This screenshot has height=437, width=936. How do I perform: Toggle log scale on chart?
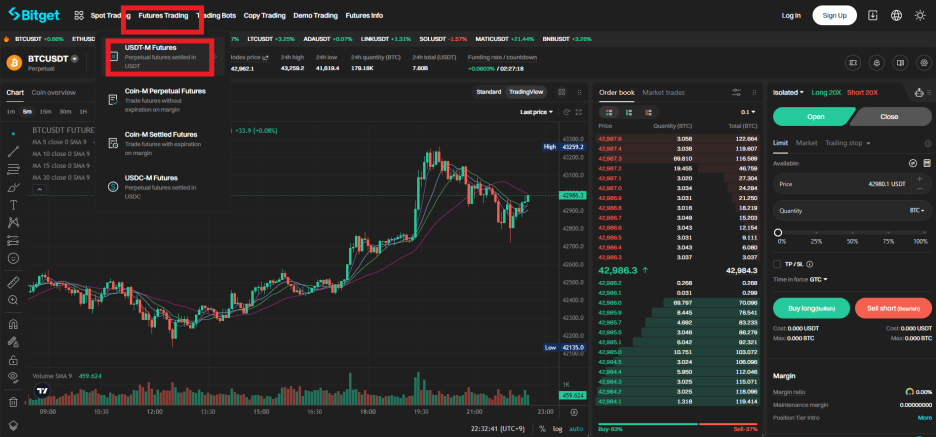[x=558, y=429]
